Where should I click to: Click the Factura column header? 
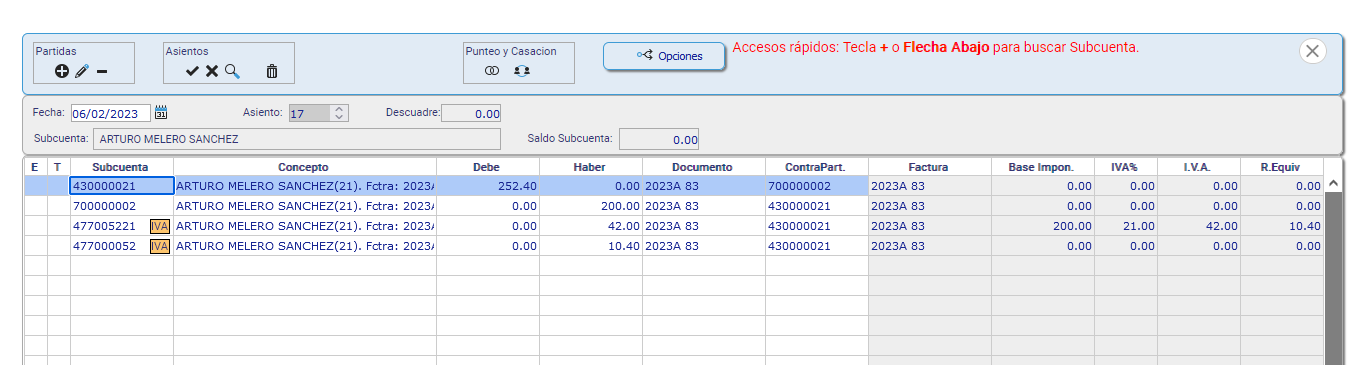tap(929, 167)
